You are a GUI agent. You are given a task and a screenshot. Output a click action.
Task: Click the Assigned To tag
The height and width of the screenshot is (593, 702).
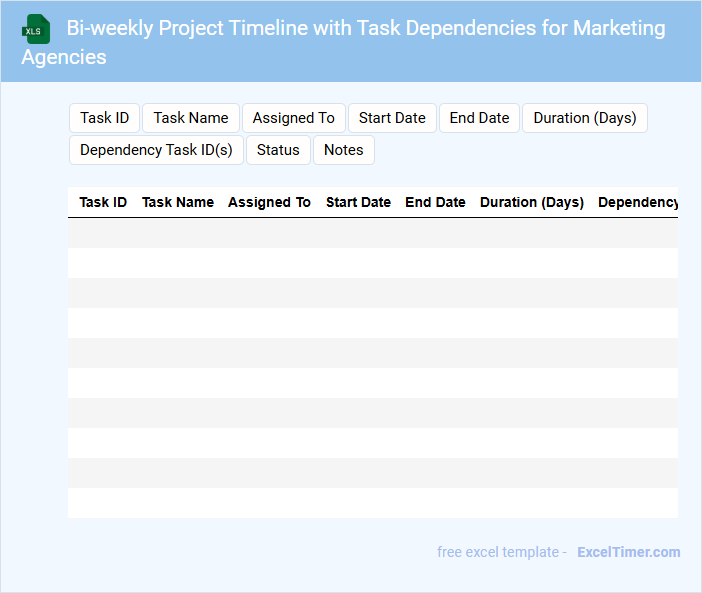293,118
